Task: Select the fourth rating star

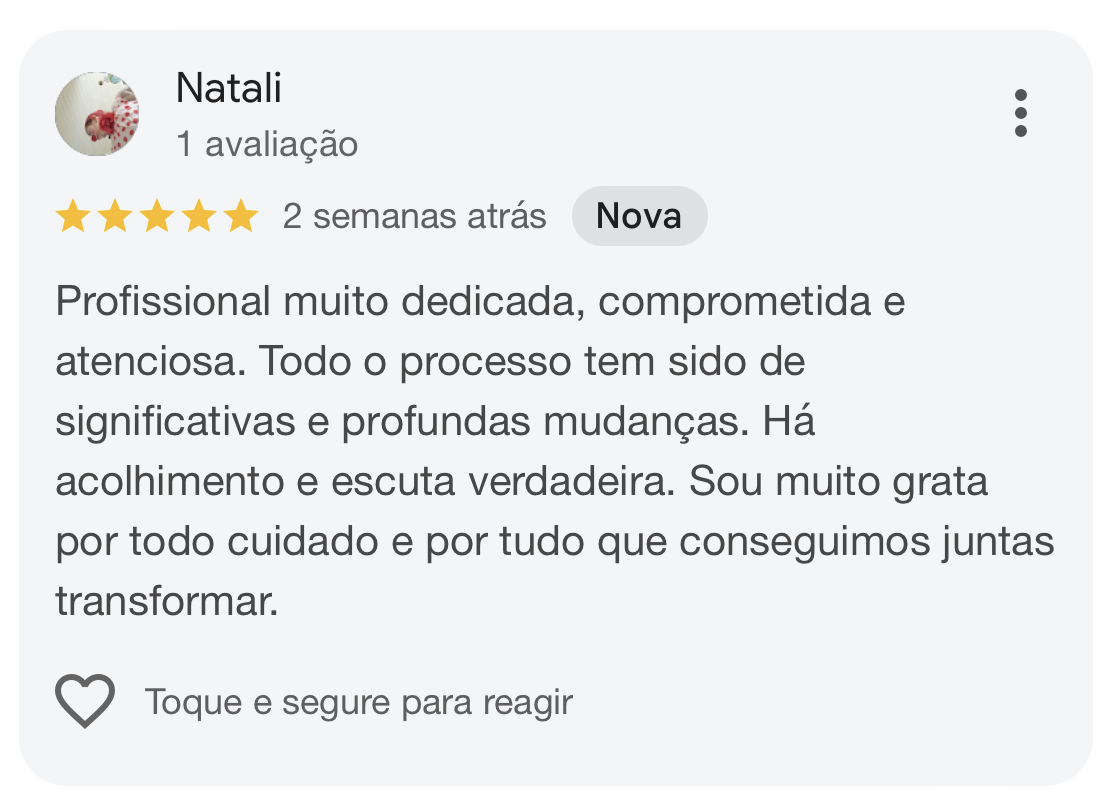Action: [199, 216]
